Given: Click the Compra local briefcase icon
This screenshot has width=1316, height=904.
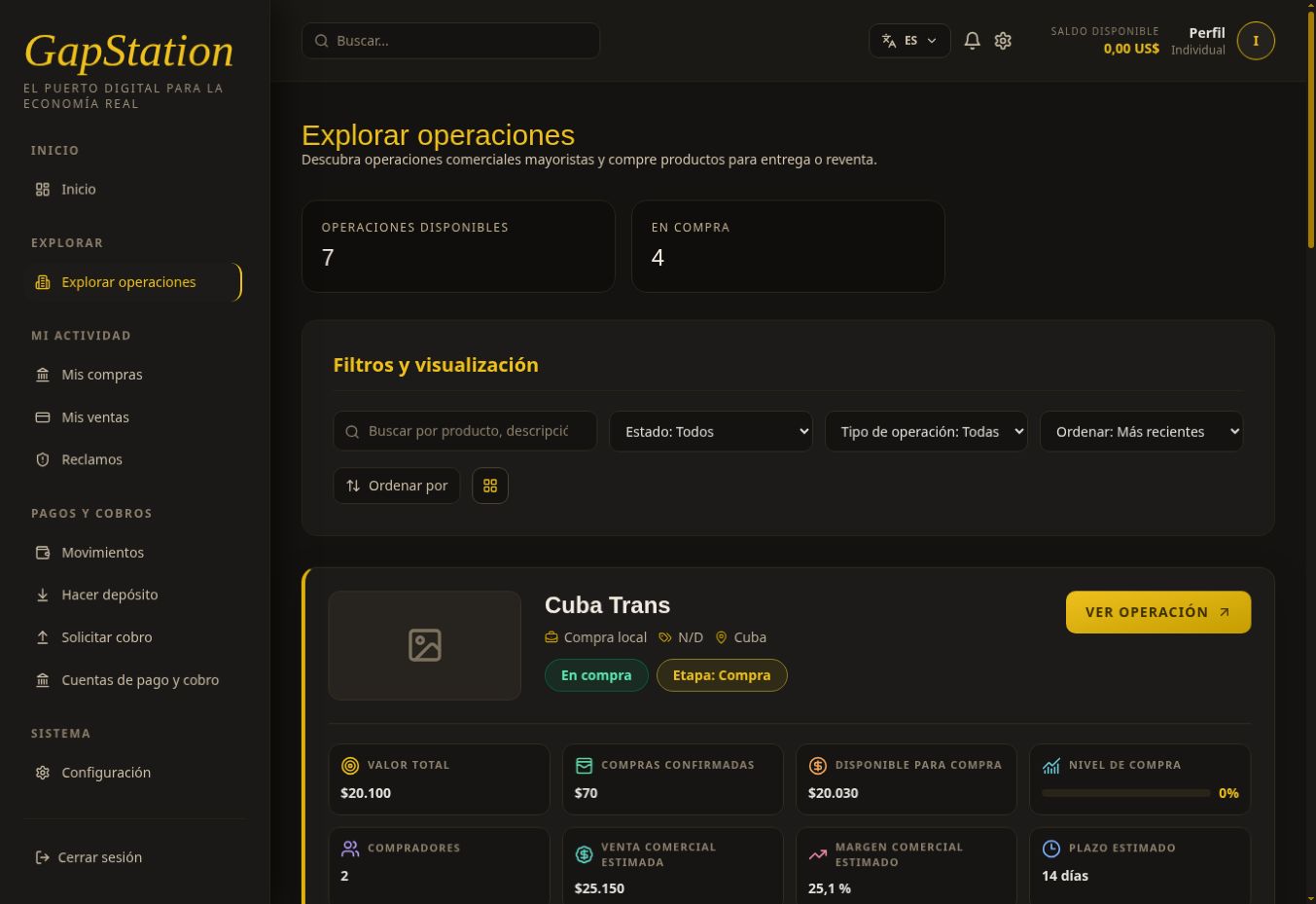Looking at the screenshot, I should click(x=551, y=637).
